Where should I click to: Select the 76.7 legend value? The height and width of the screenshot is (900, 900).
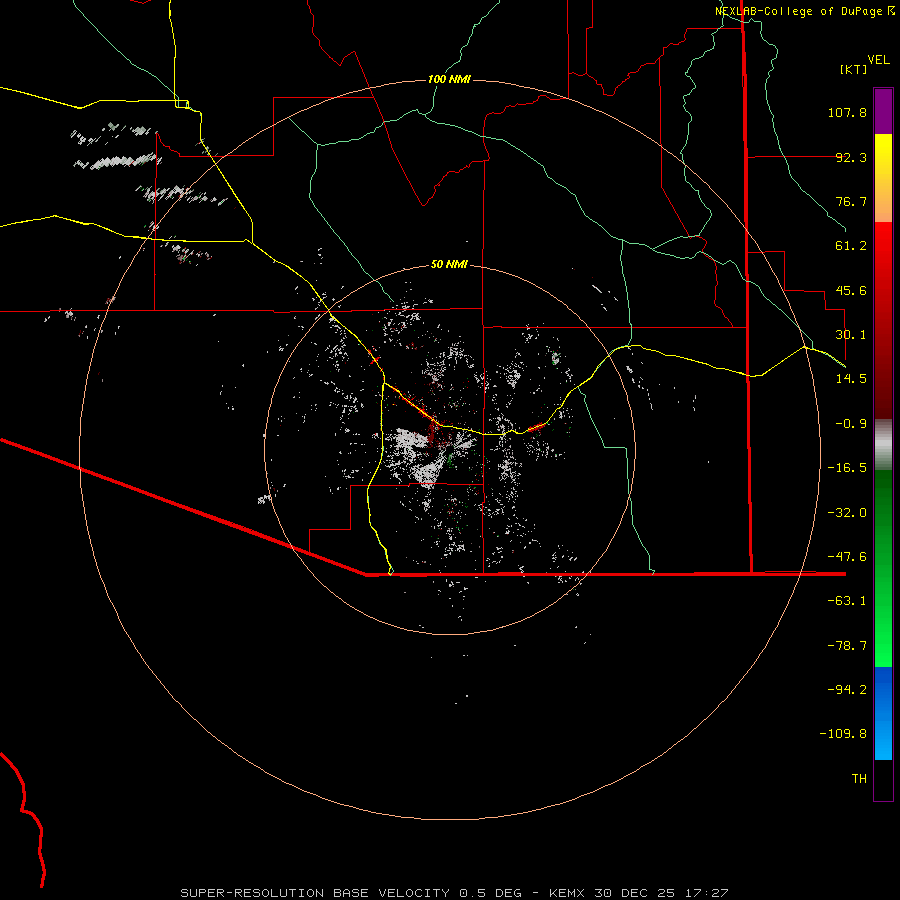pyautogui.click(x=851, y=201)
